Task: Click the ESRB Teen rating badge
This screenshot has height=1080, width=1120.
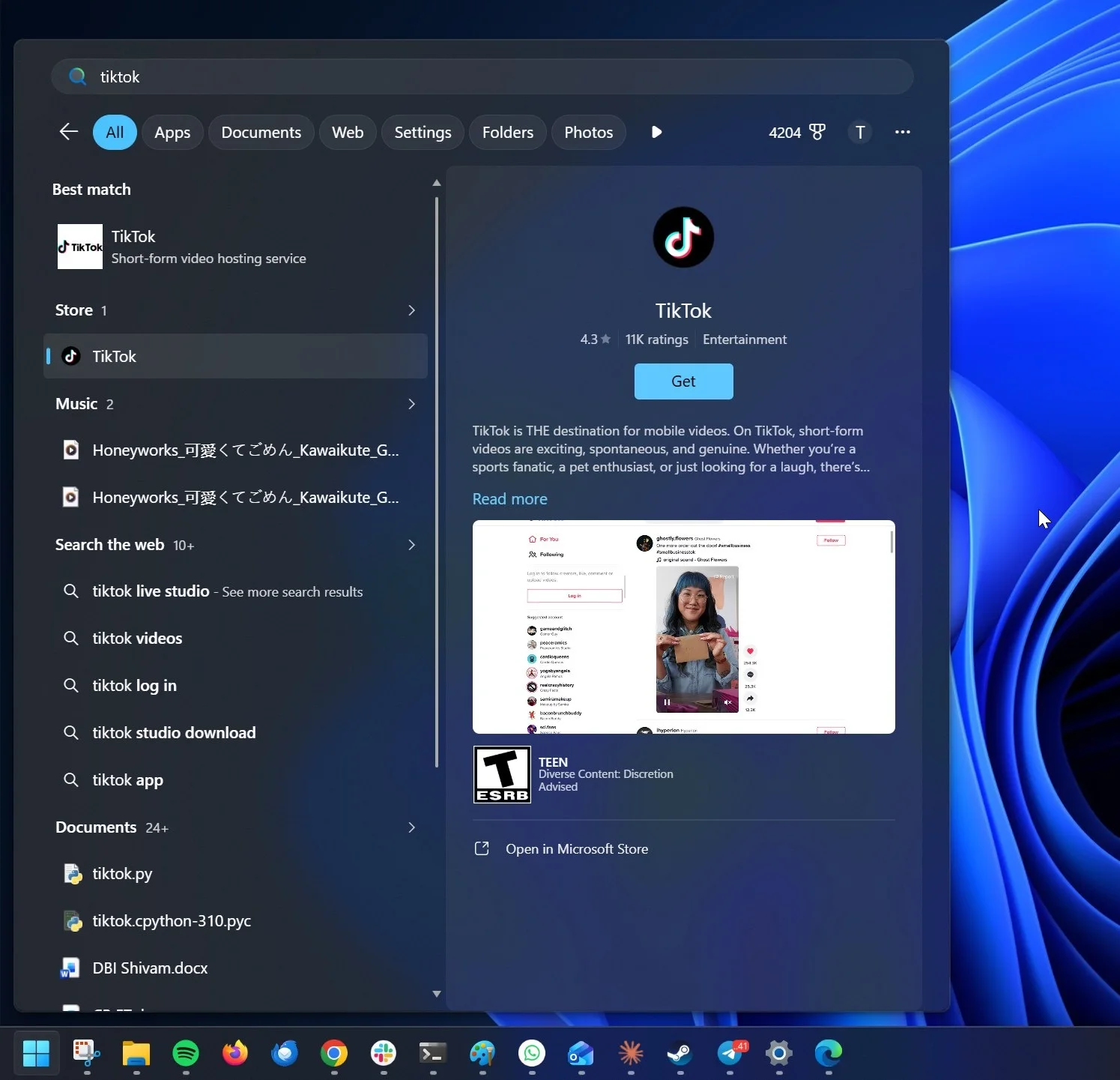Action: coord(502,774)
